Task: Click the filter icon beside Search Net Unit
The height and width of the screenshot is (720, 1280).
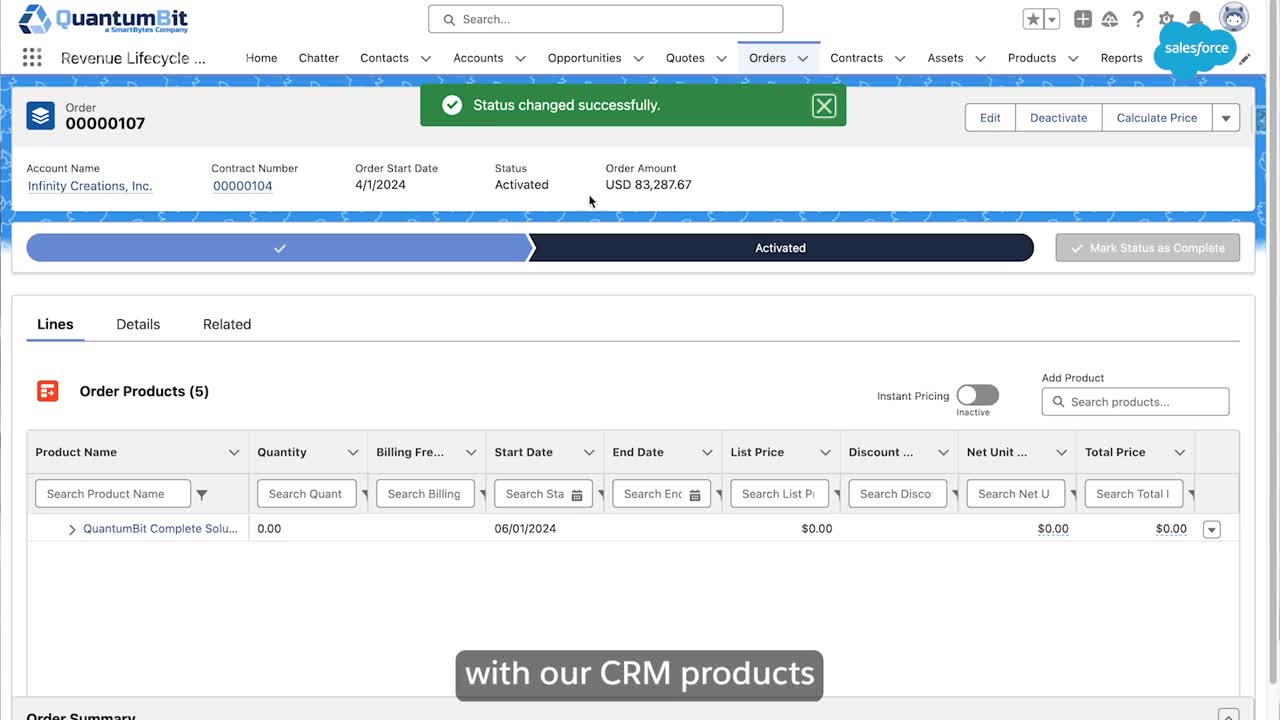Action: click(1072, 494)
